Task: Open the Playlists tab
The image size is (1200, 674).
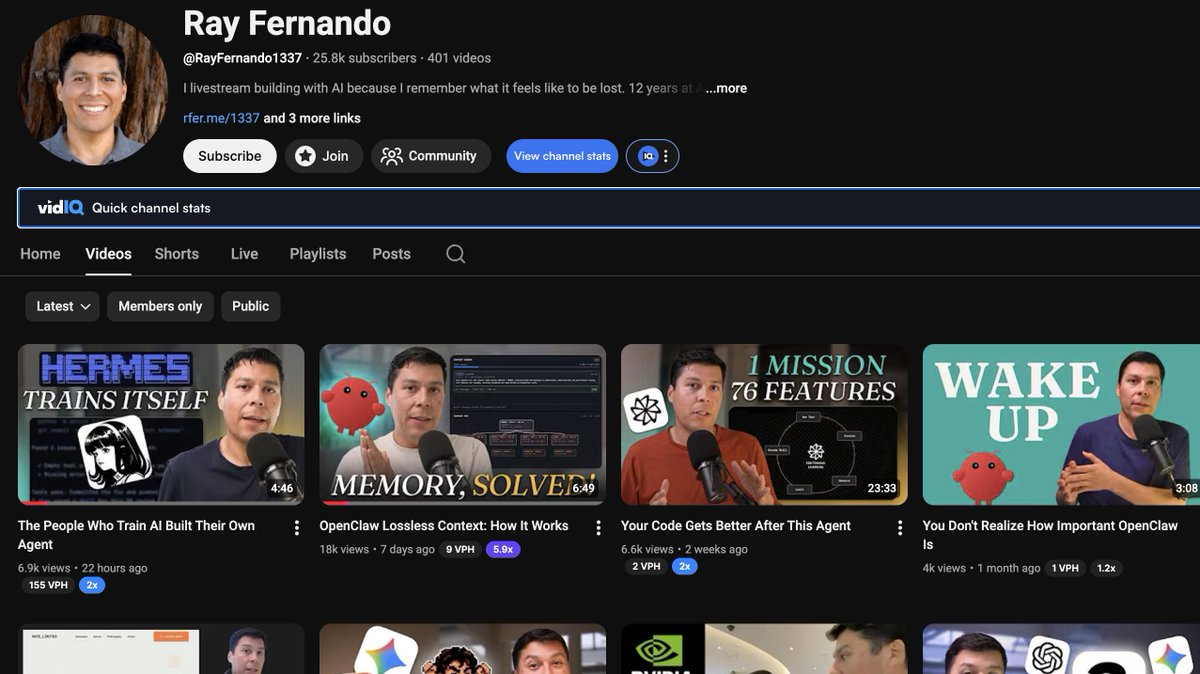Action: click(x=318, y=254)
